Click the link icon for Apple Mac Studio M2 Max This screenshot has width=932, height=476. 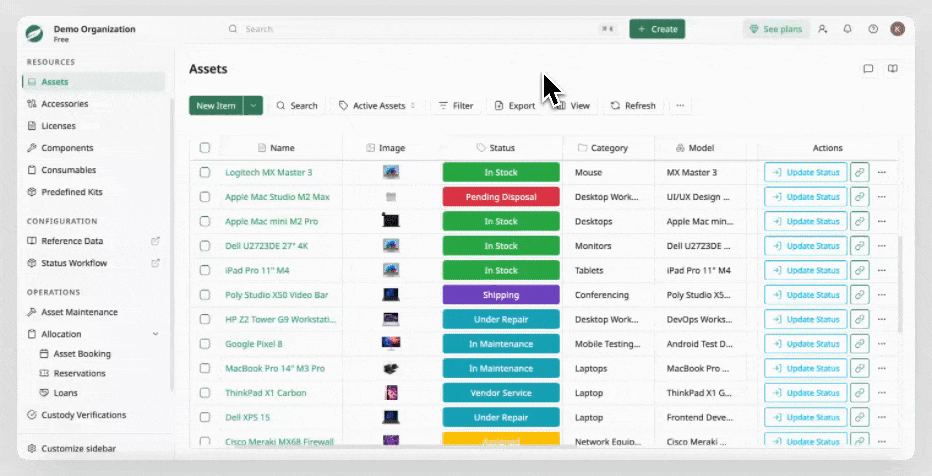[x=859, y=197]
